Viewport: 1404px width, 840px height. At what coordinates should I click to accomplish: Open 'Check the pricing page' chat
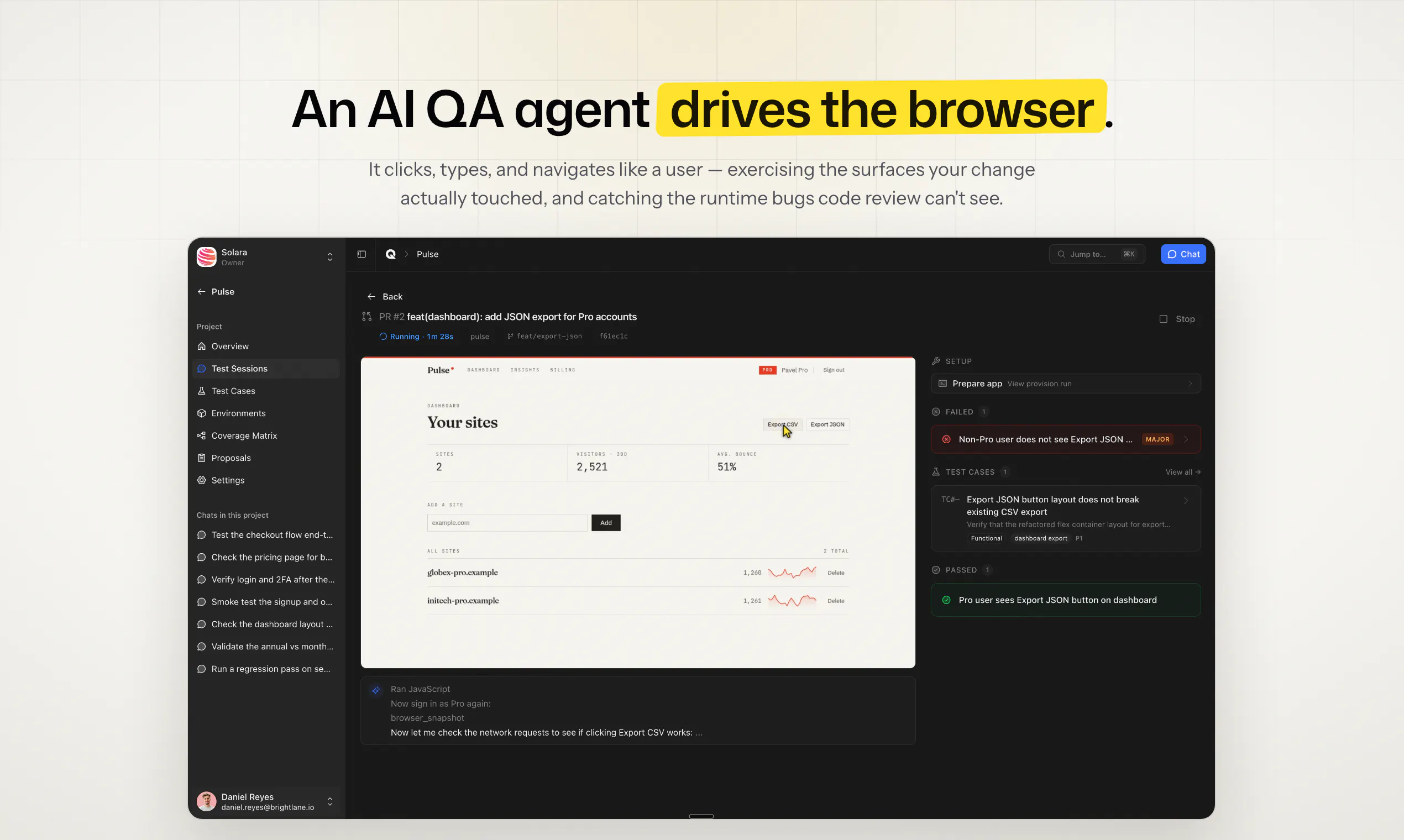(266, 557)
